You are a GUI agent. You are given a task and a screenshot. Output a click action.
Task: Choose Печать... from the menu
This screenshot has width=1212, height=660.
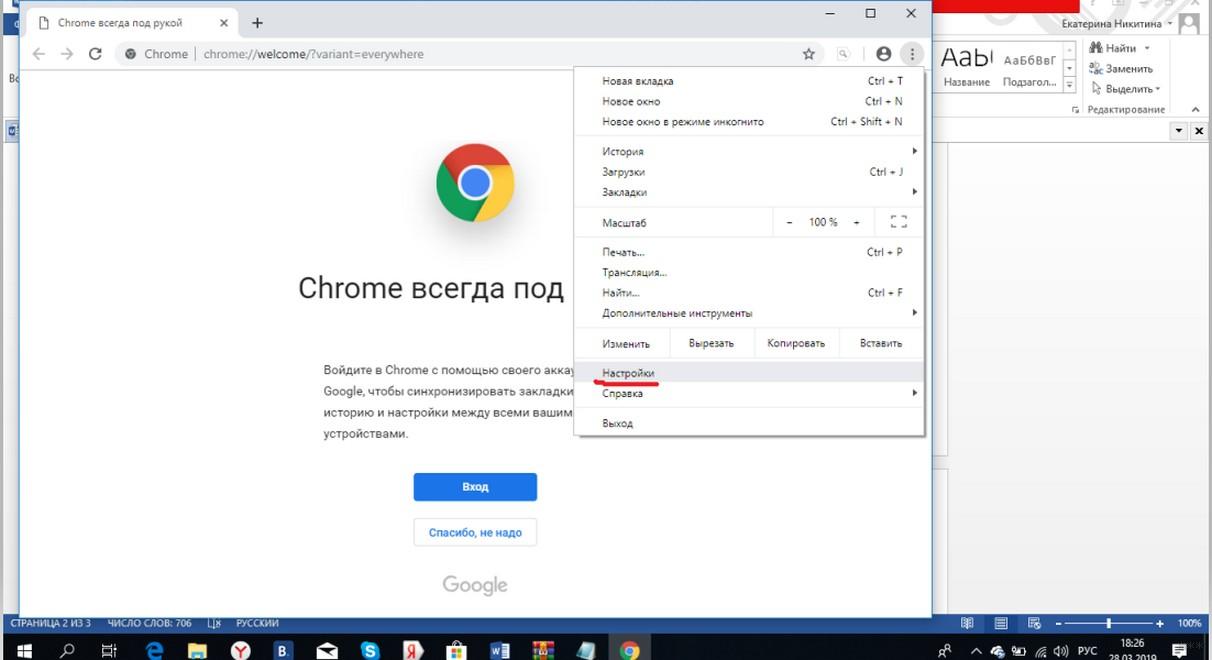(749, 252)
